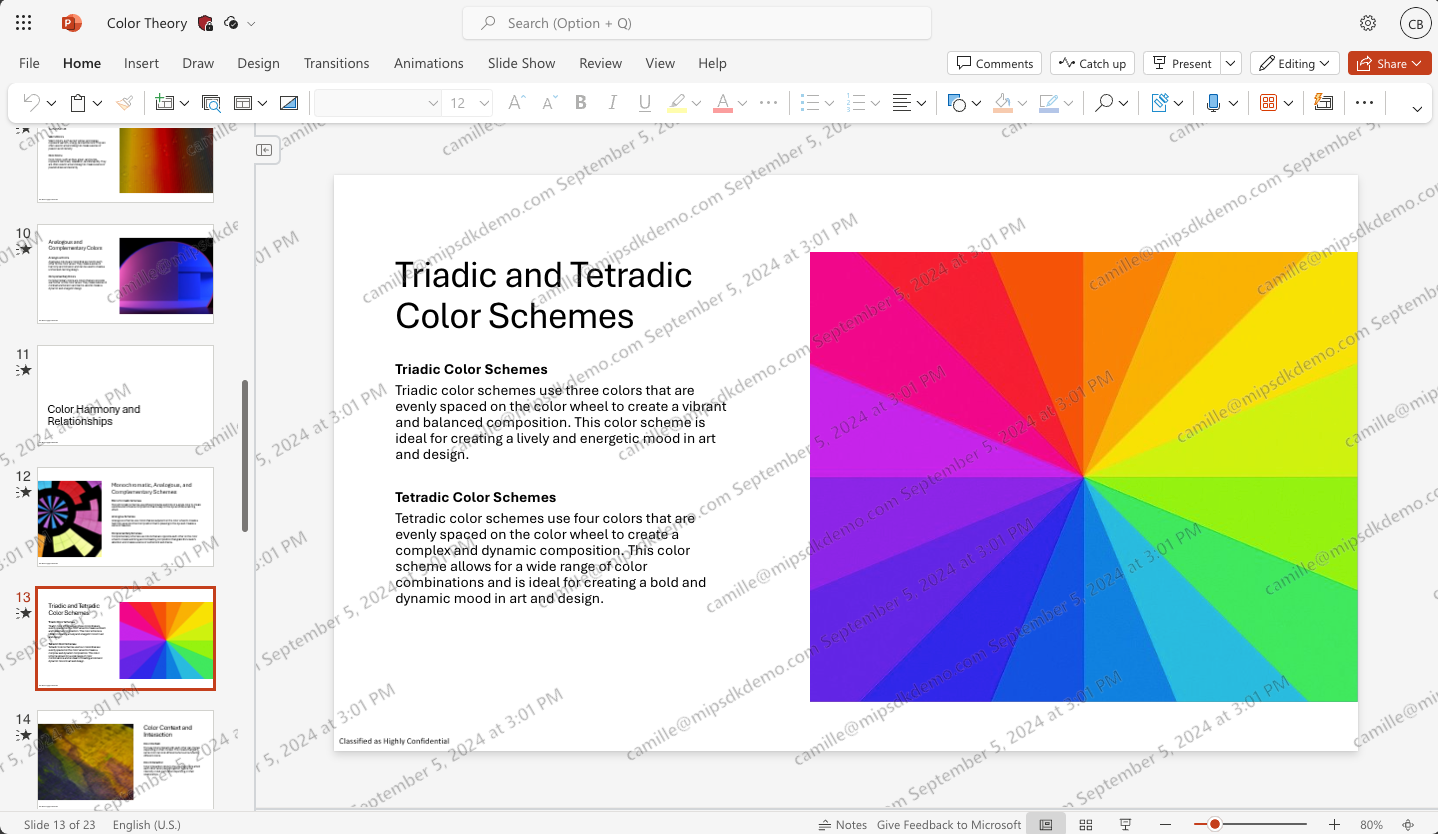
Task: Click the Slide Layout icon
Action: click(243, 102)
